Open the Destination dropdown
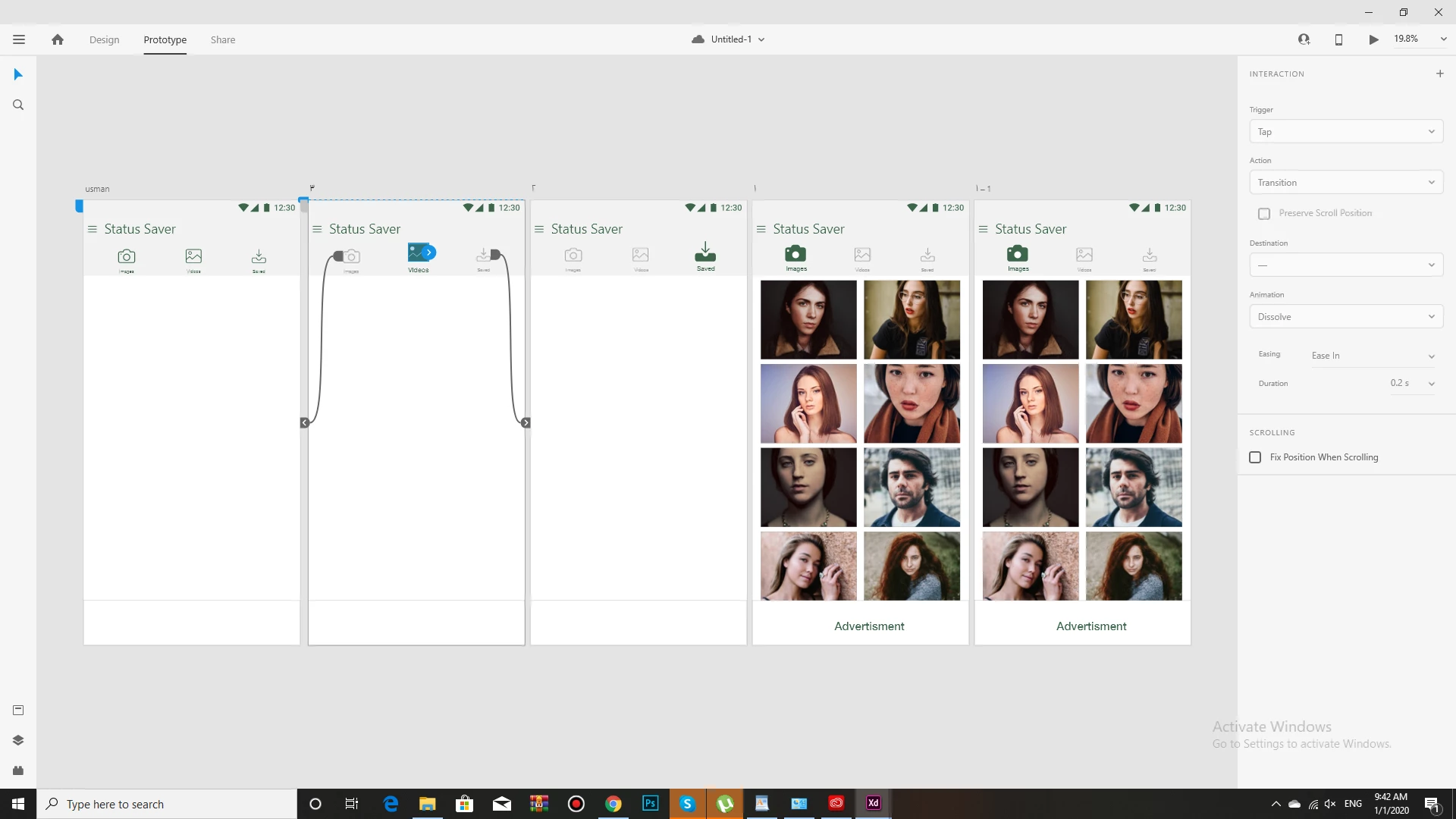Screen dimensions: 1456x819 (x=1345, y=265)
